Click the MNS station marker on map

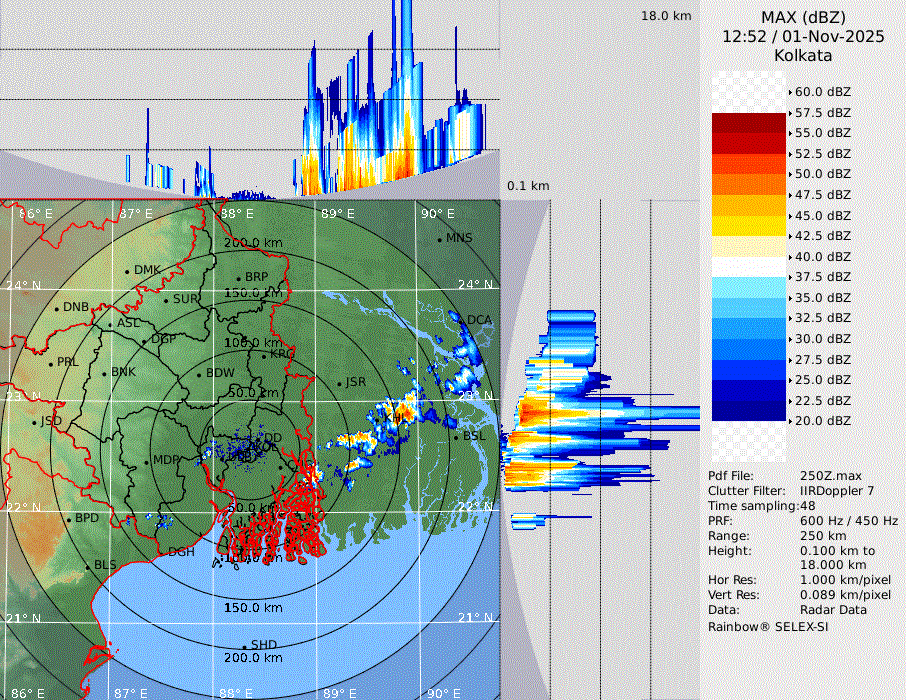click(x=439, y=239)
